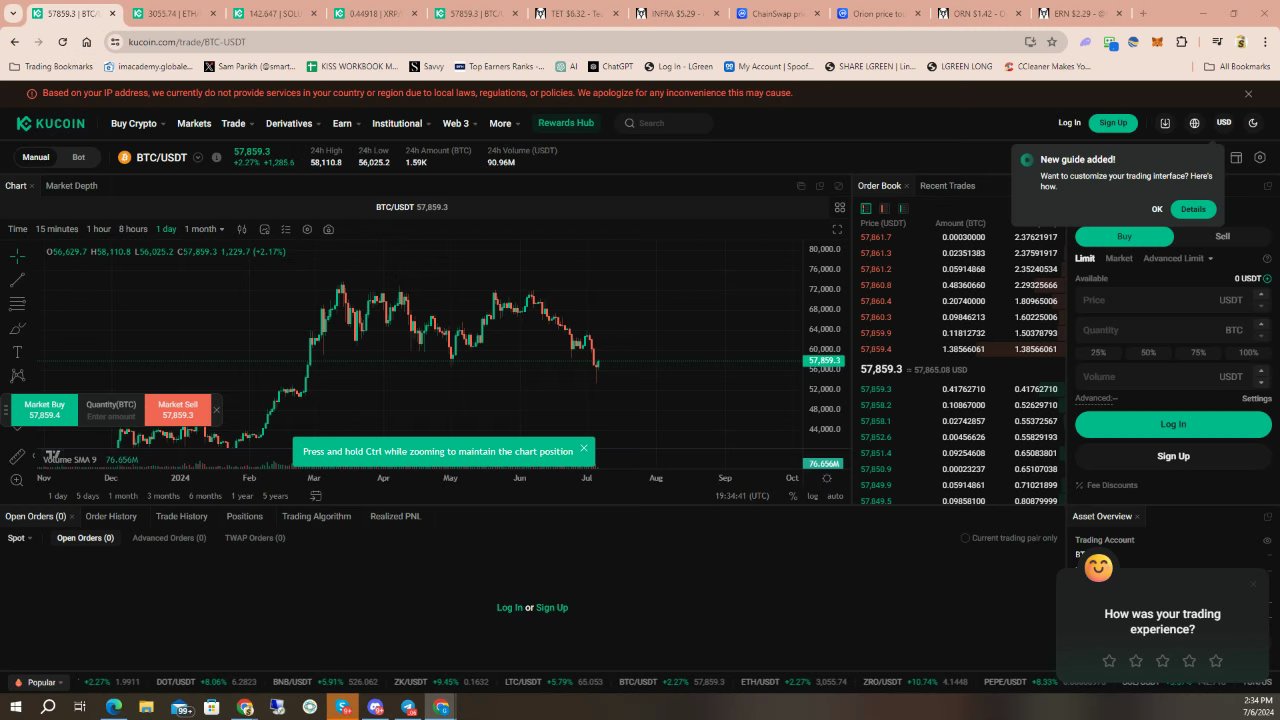Open the candlestick chart style icon
This screenshot has height=720, width=1280.
pos(242,229)
